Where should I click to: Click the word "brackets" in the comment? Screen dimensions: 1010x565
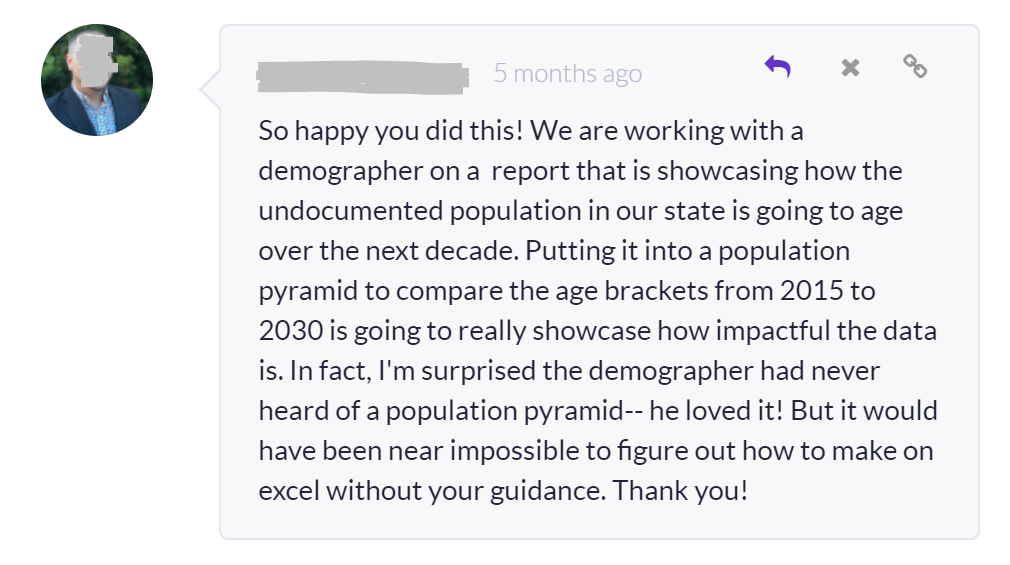click(x=656, y=291)
